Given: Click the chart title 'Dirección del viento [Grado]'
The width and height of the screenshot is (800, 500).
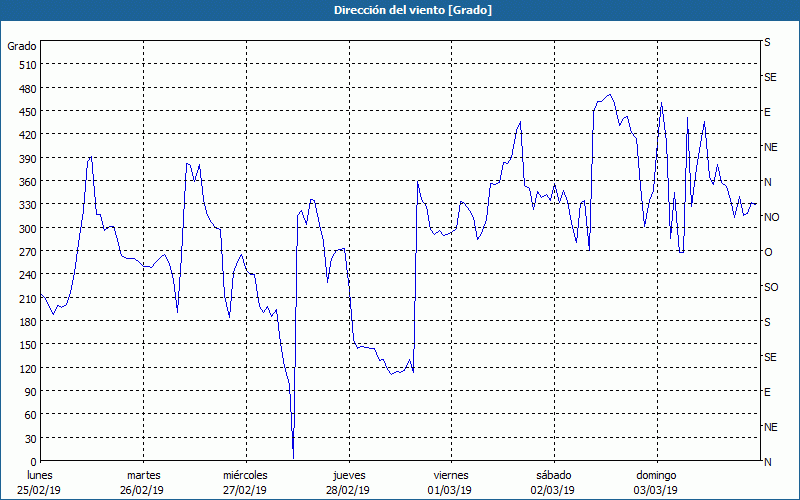Looking at the screenshot, I should tap(413, 10).
